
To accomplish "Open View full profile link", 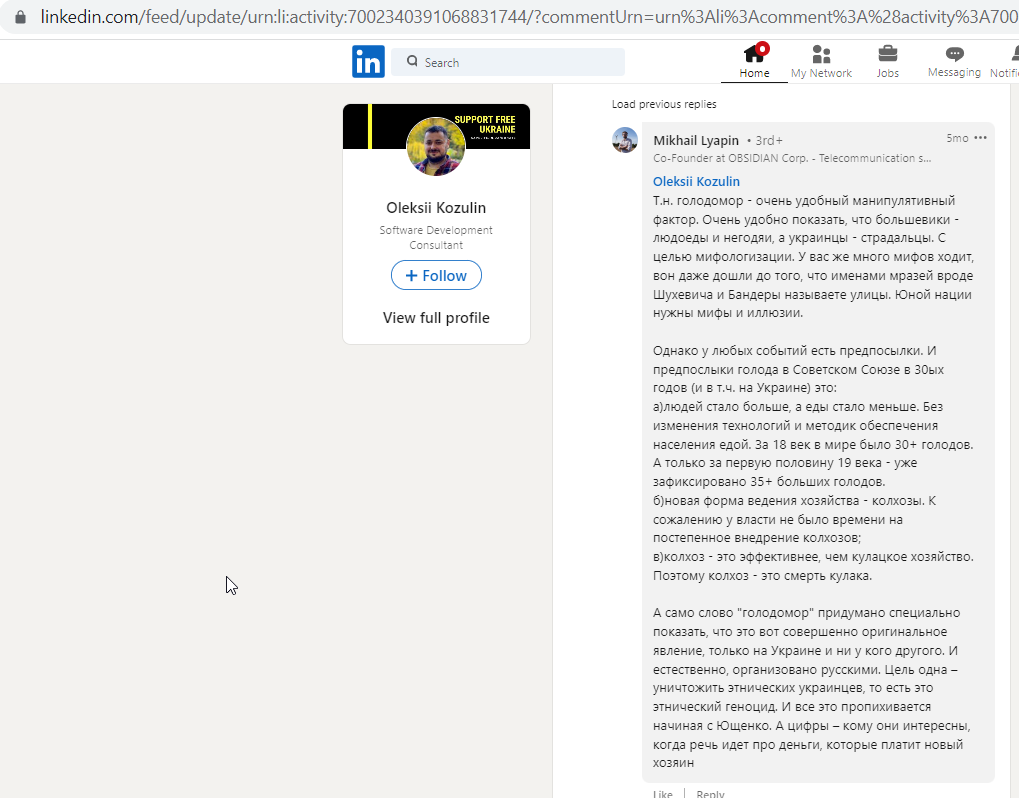I will [436, 318].
